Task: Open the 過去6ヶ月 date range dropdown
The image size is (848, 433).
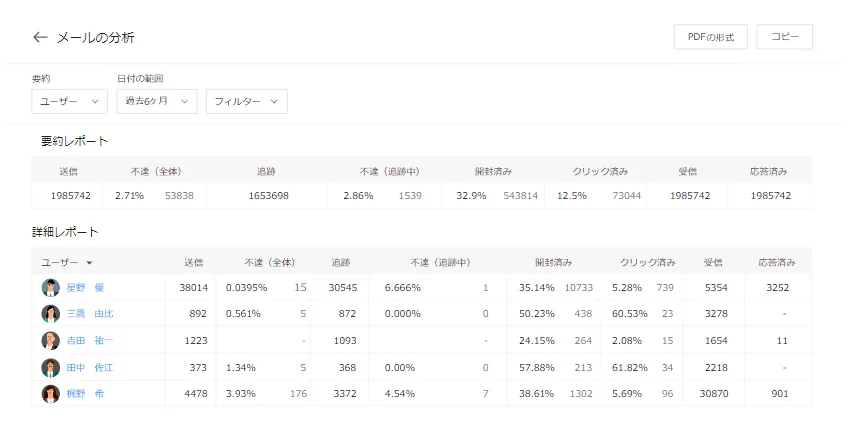Action: pyautogui.click(x=157, y=101)
